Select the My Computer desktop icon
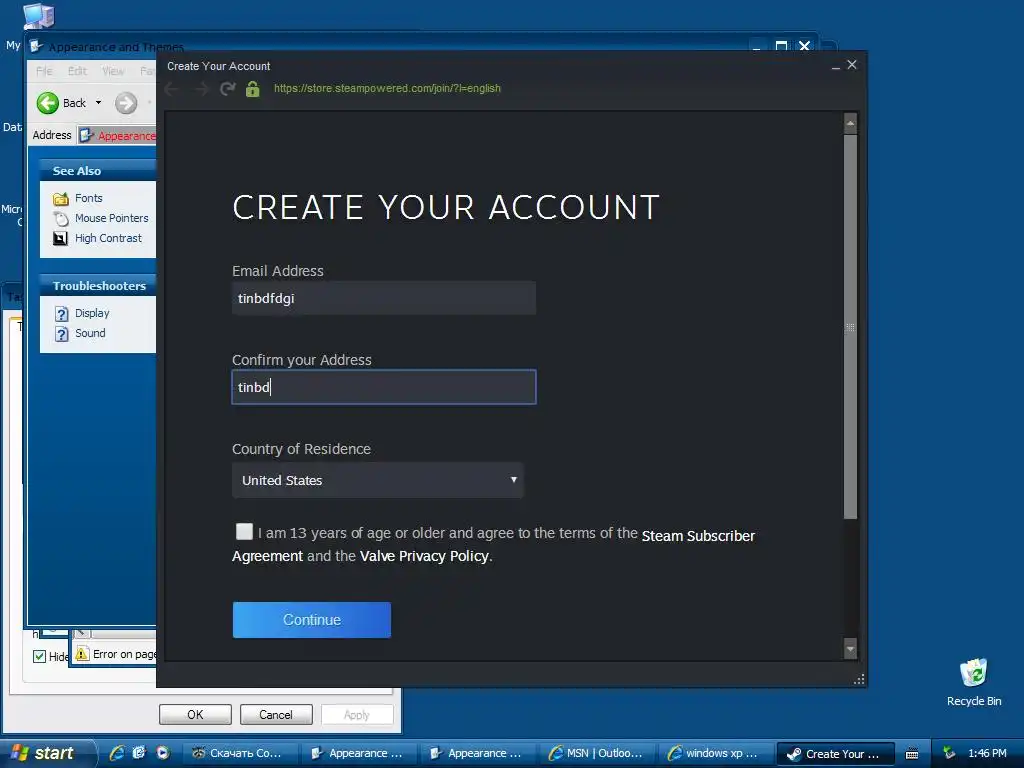 click(39, 16)
